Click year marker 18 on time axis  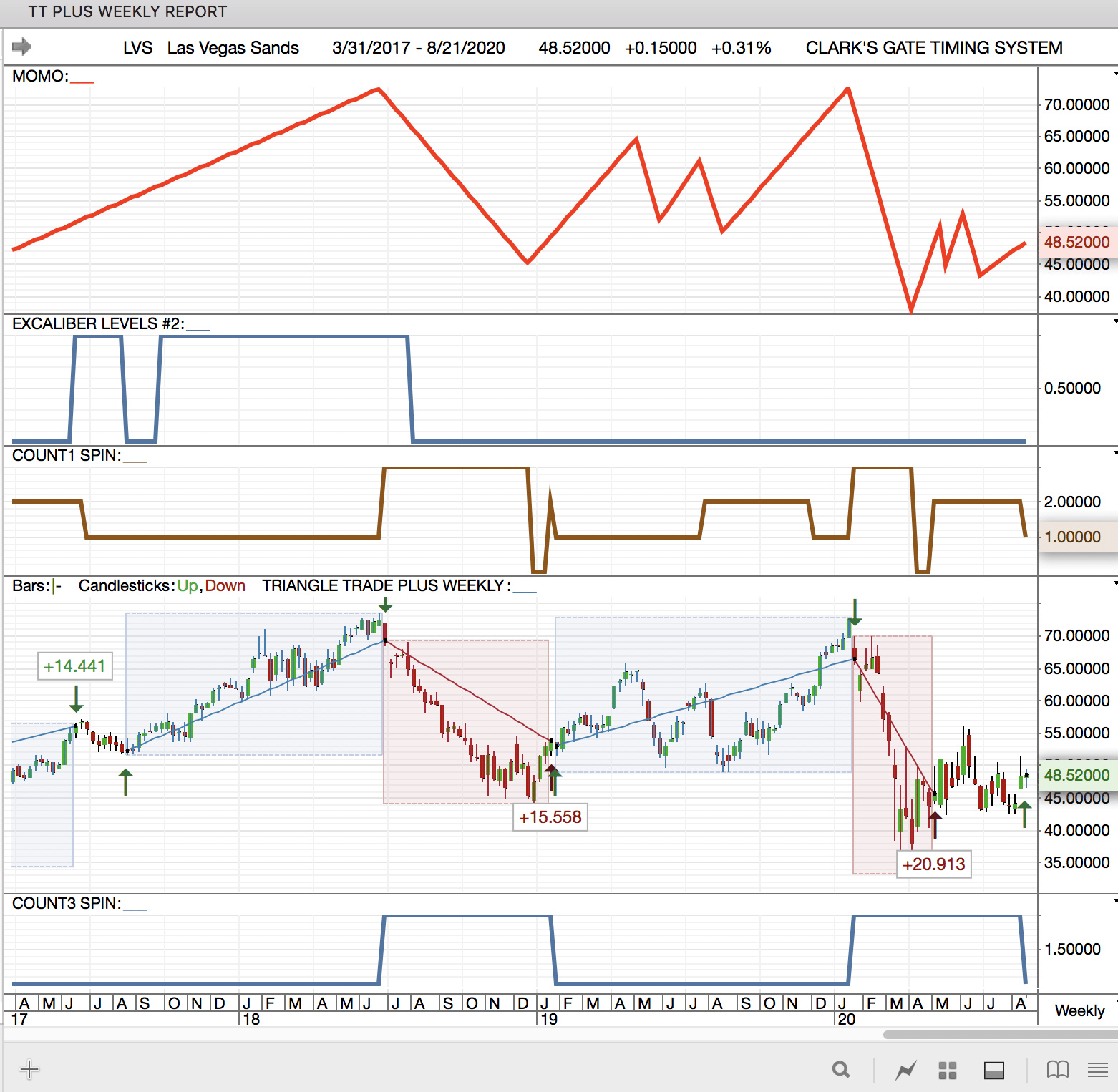click(251, 1019)
